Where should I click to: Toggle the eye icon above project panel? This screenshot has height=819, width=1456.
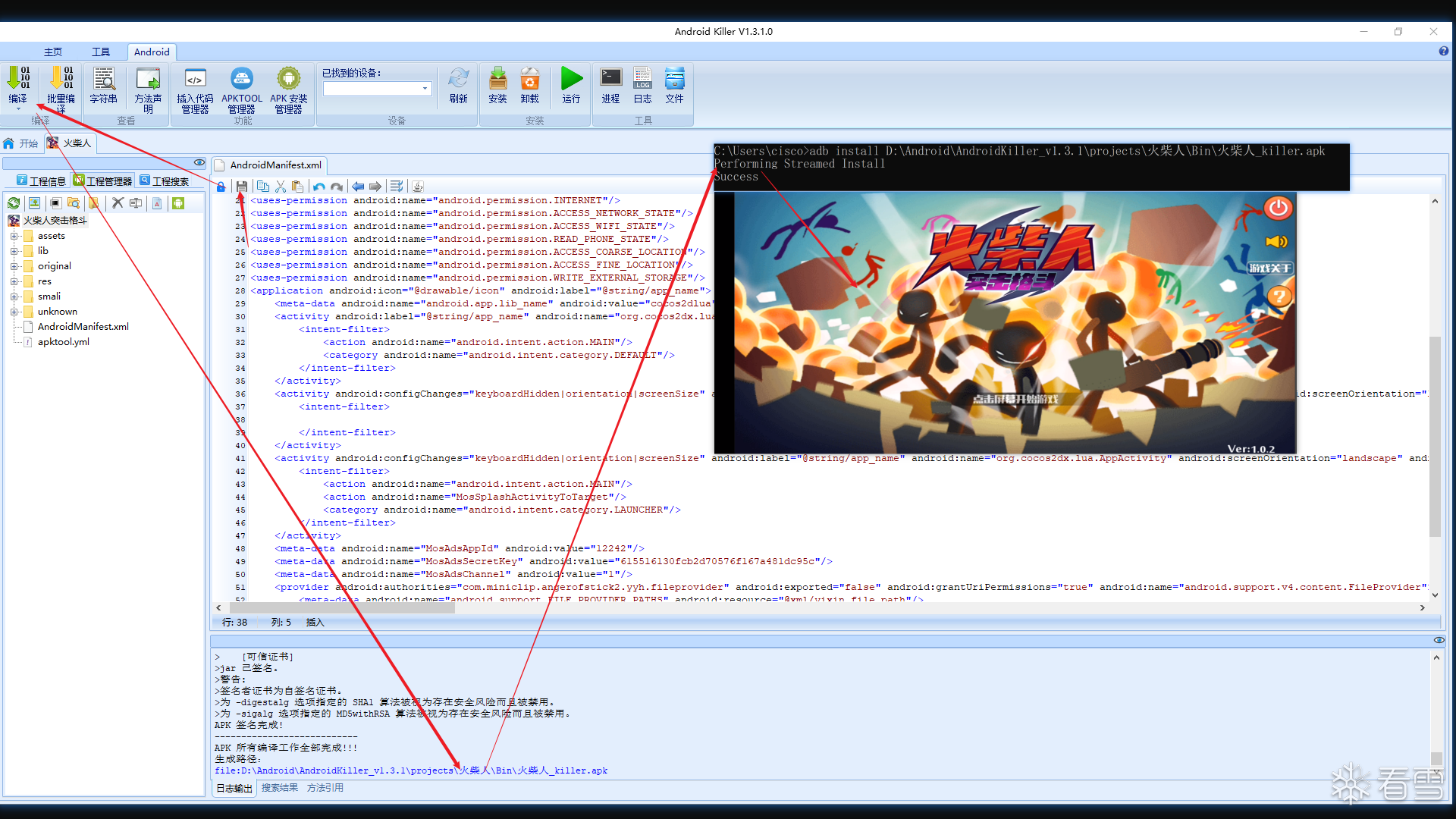(x=199, y=162)
